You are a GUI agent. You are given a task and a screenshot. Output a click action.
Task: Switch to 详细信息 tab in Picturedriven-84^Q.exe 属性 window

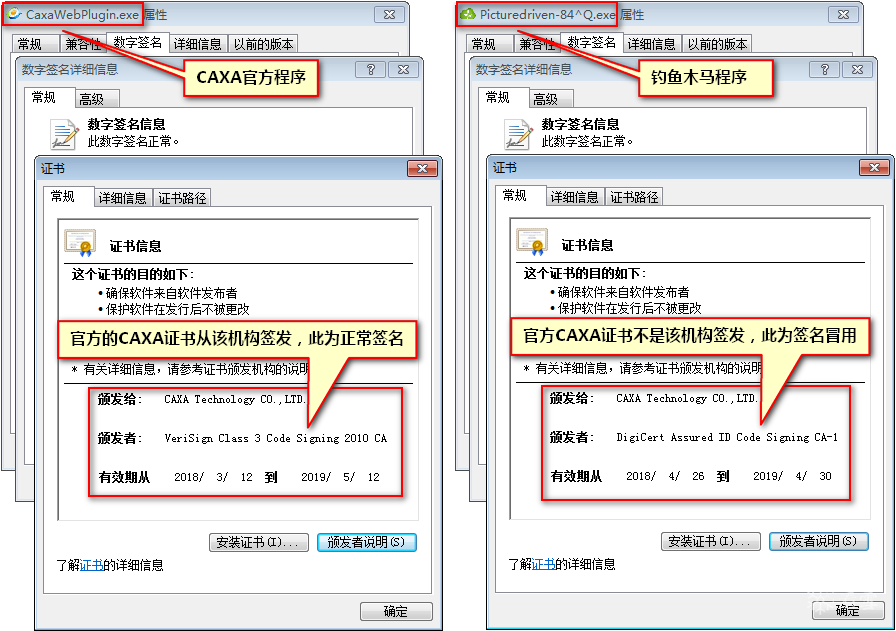pos(652,44)
